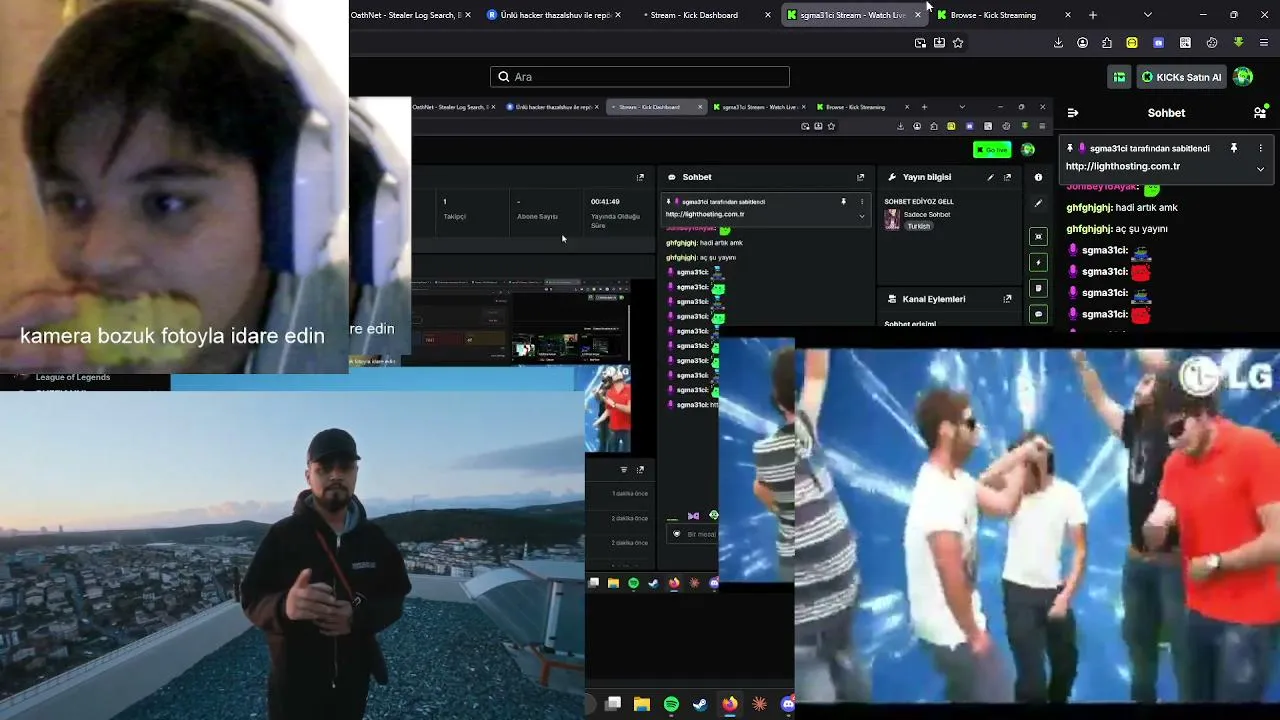
Task: Click the Turkish tag under Sadece Sohbet
Action: click(x=918, y=226)
